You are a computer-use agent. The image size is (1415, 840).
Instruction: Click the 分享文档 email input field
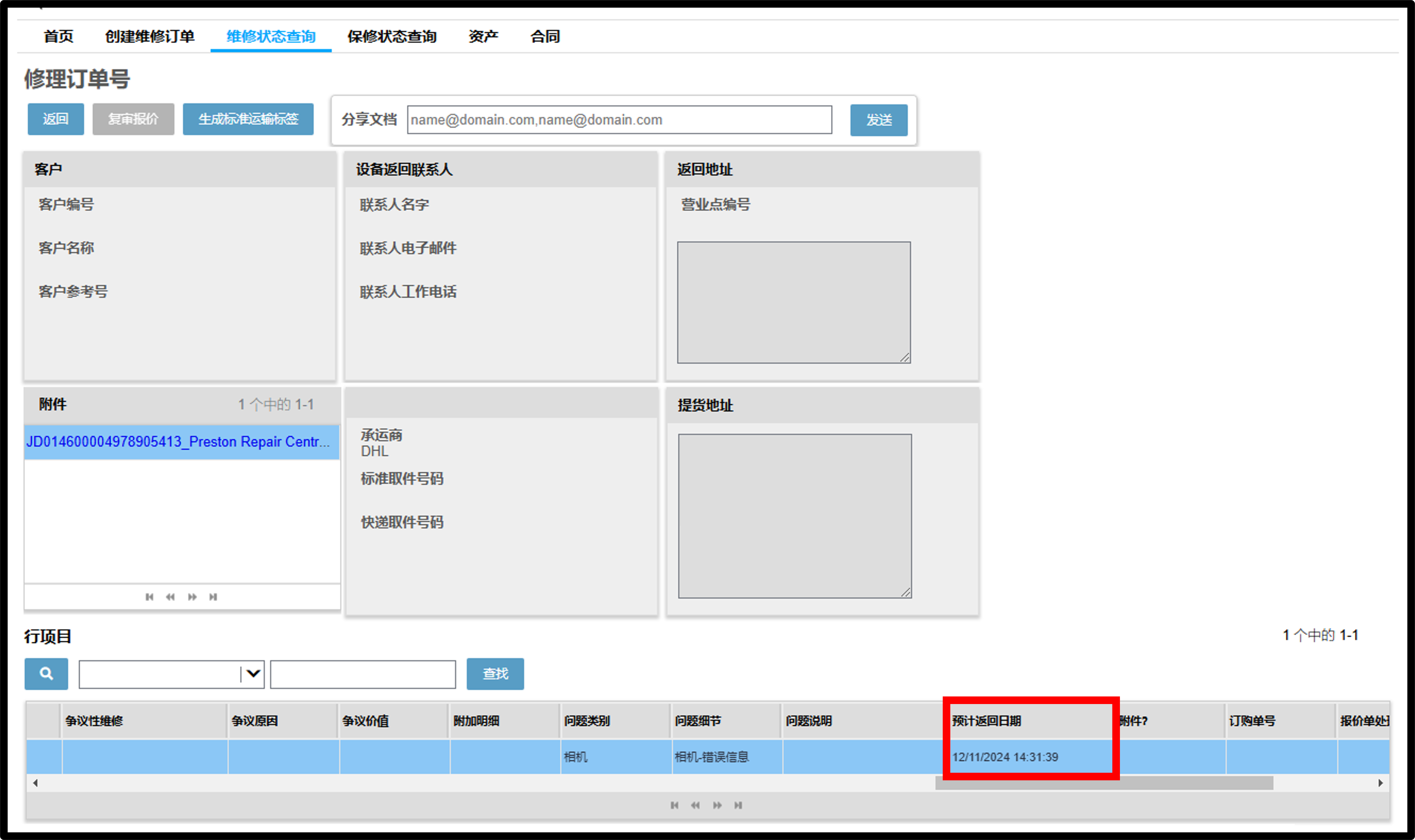619,120
